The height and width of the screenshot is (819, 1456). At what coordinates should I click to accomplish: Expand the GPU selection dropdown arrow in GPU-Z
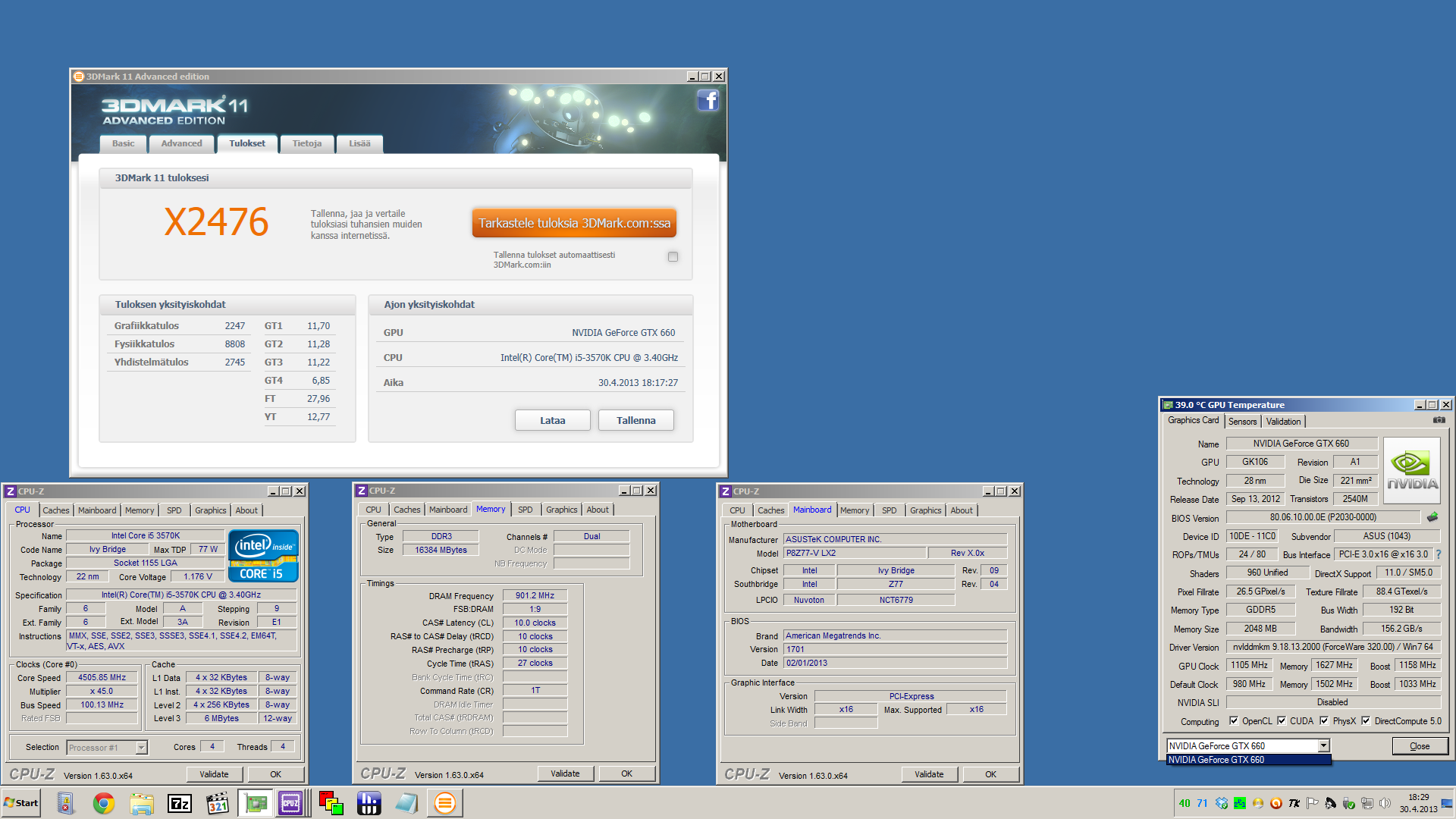pos(1323,746)
